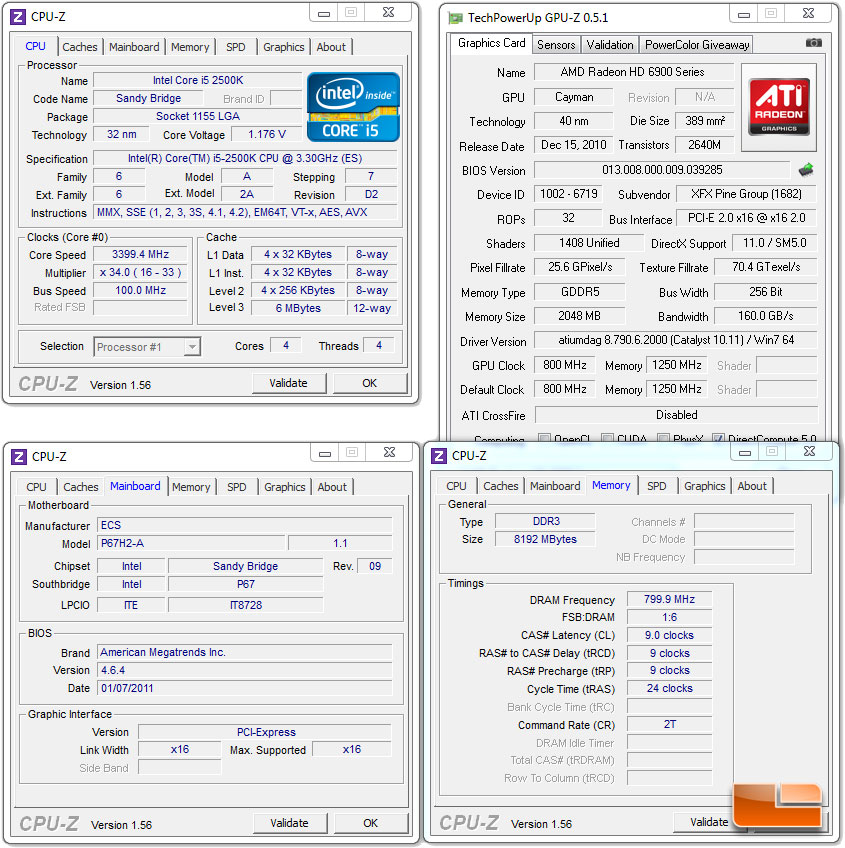This screenshot has width=845, height=848.
Task: Close the TechPowerUp GPU-Z window
Action: pos(808,14)
